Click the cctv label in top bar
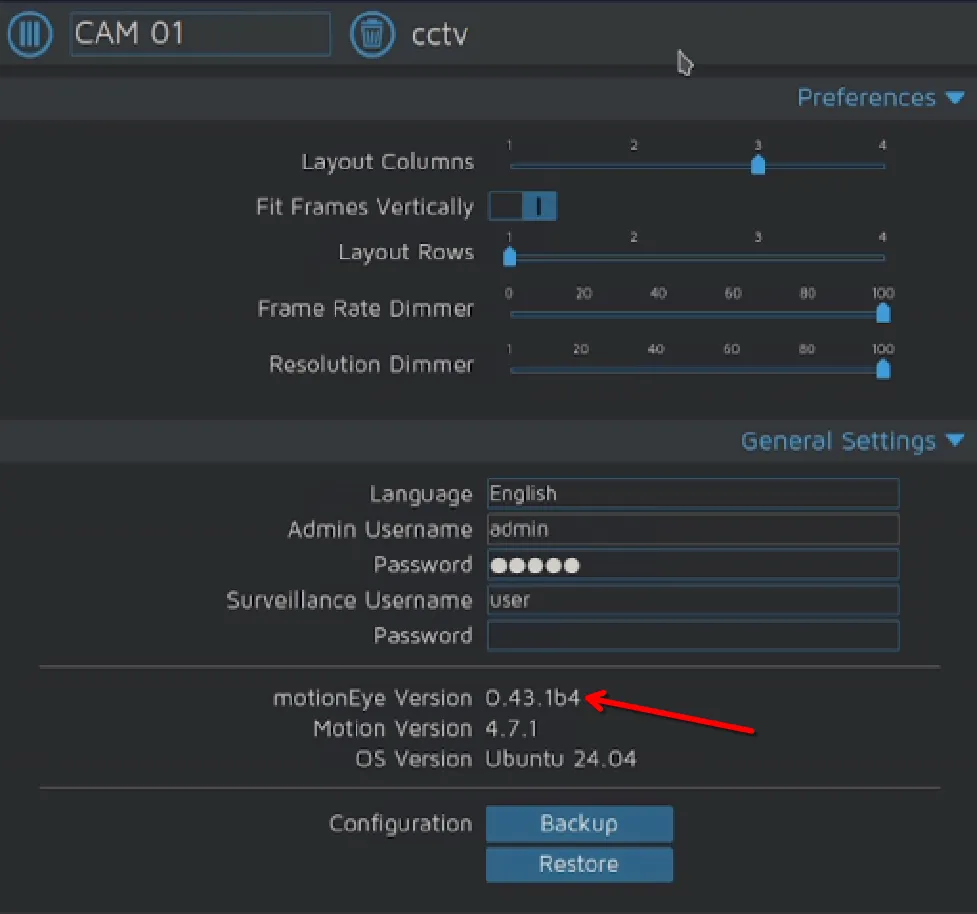This screenshot has height=914, width=977. 439,34
